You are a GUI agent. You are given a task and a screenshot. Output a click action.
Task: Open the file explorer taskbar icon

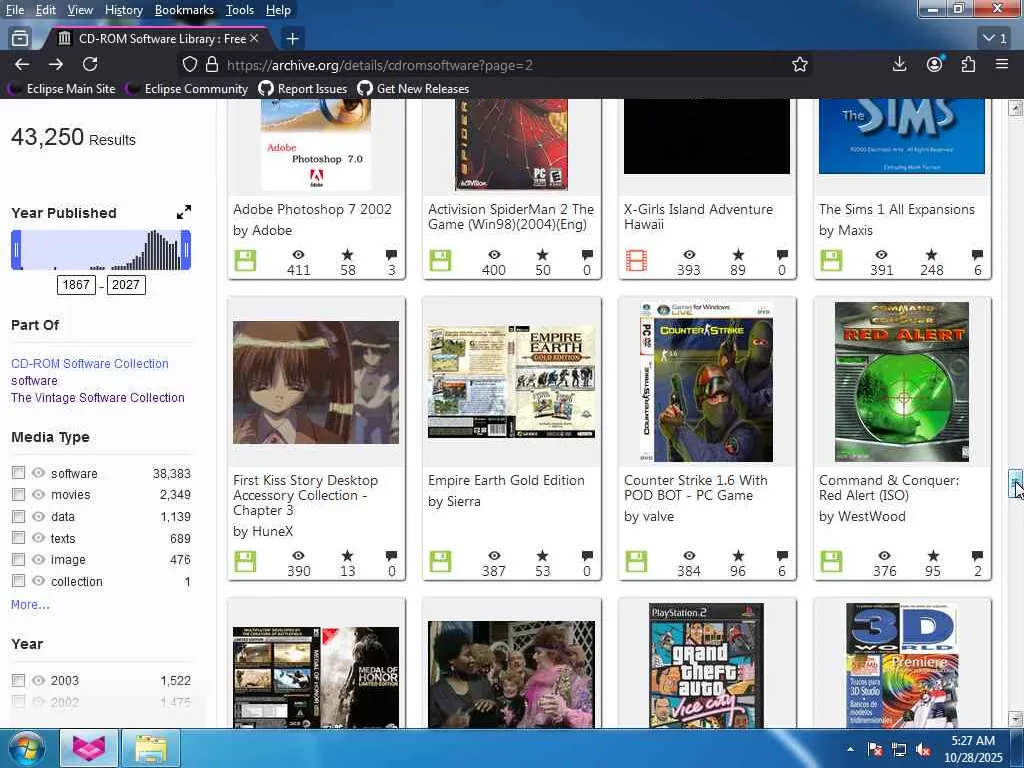[x=151, y=748]
